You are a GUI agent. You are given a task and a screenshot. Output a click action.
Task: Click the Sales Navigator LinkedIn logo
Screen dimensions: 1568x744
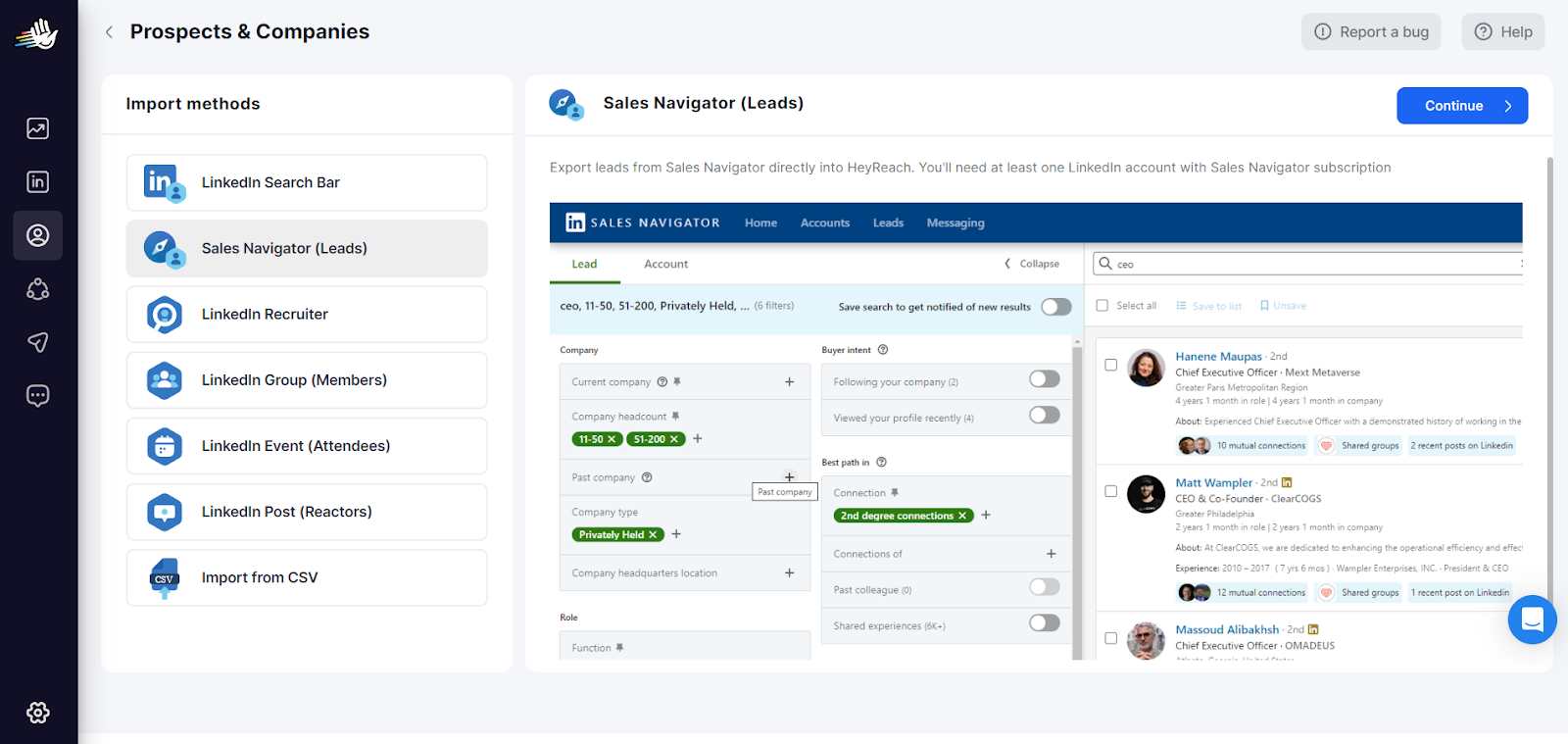(575, 223)
